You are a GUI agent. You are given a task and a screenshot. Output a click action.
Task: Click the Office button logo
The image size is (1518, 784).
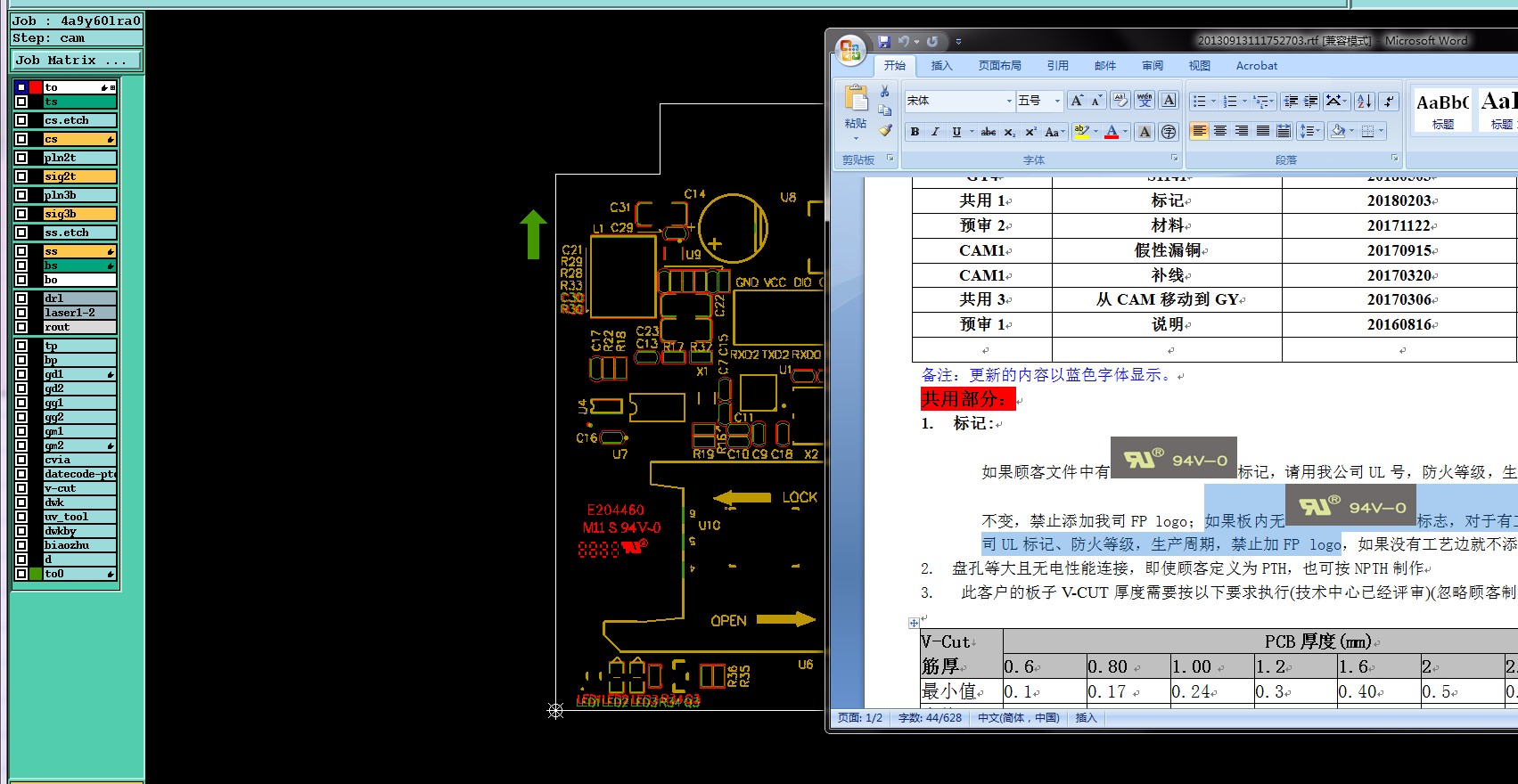850,49
